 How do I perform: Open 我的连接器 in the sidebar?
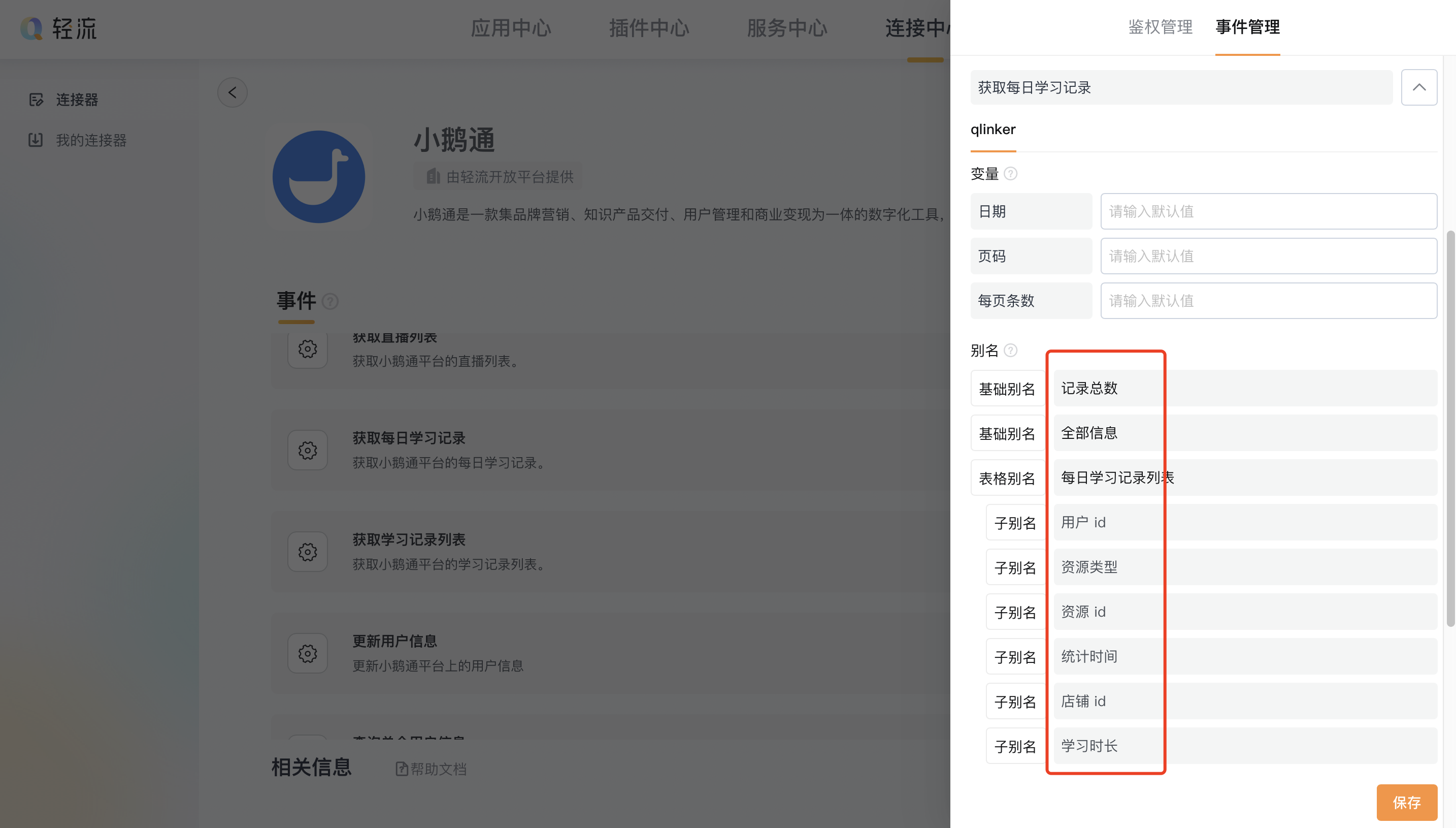pyautogui.click(x=78, y=140)
